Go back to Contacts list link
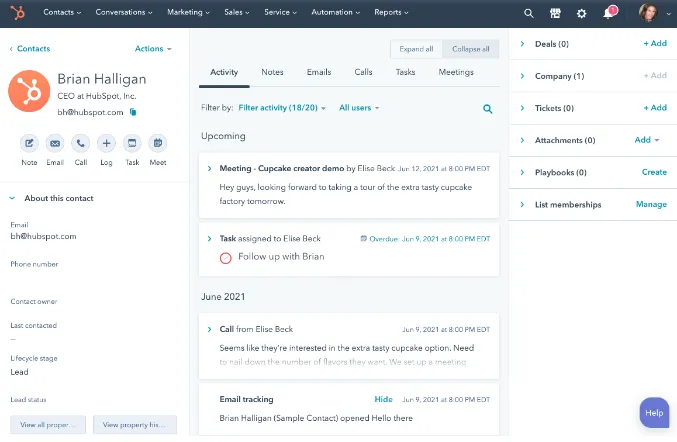Screen dimensions: 677x442 click(x=30, y=49)
